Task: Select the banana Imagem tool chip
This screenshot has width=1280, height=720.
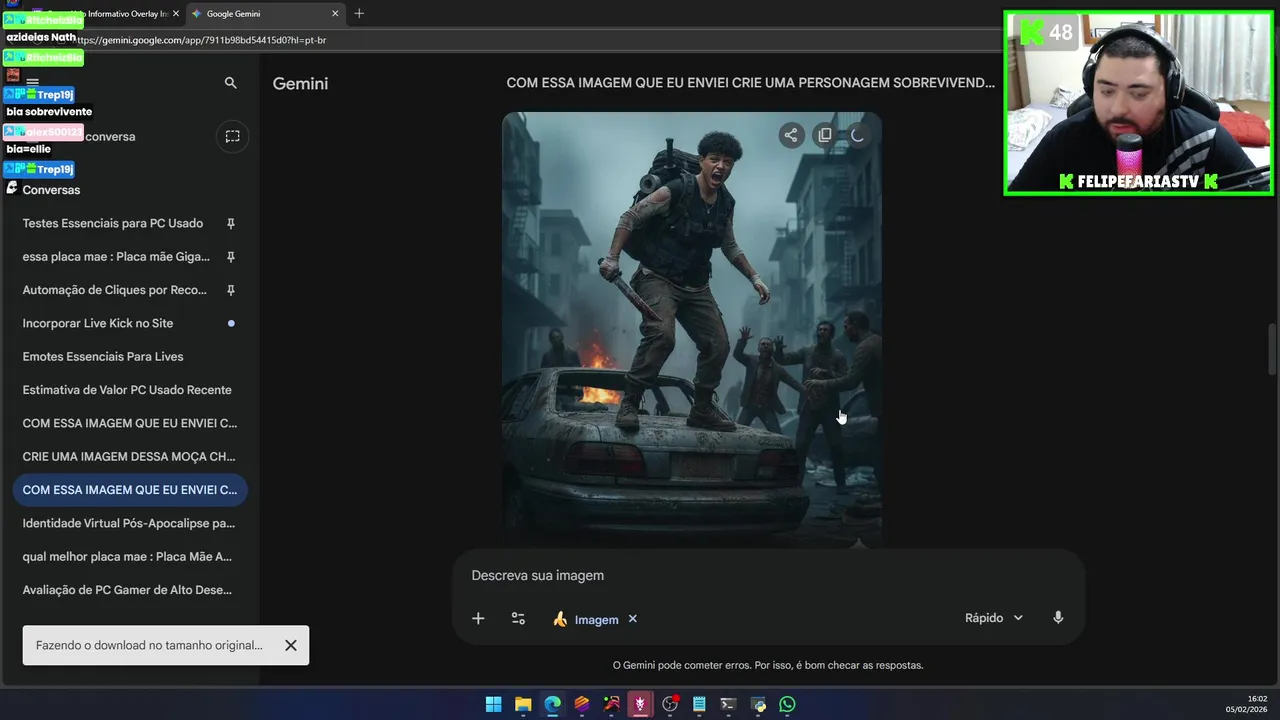Action: tap(586, 619)
